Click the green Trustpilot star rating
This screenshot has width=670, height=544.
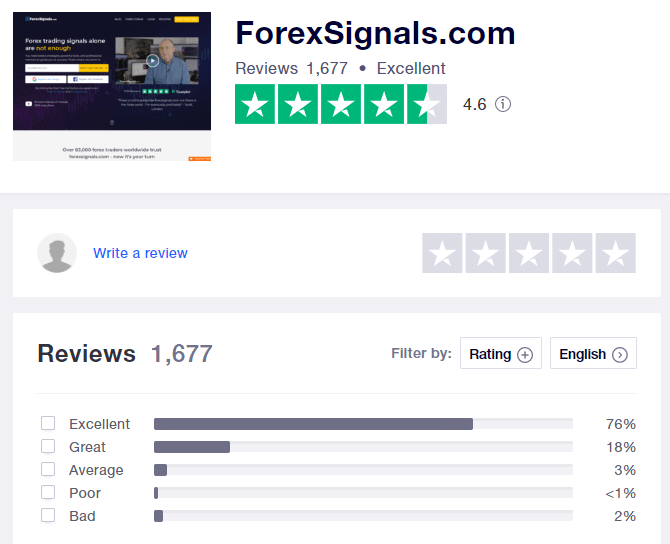340,104
